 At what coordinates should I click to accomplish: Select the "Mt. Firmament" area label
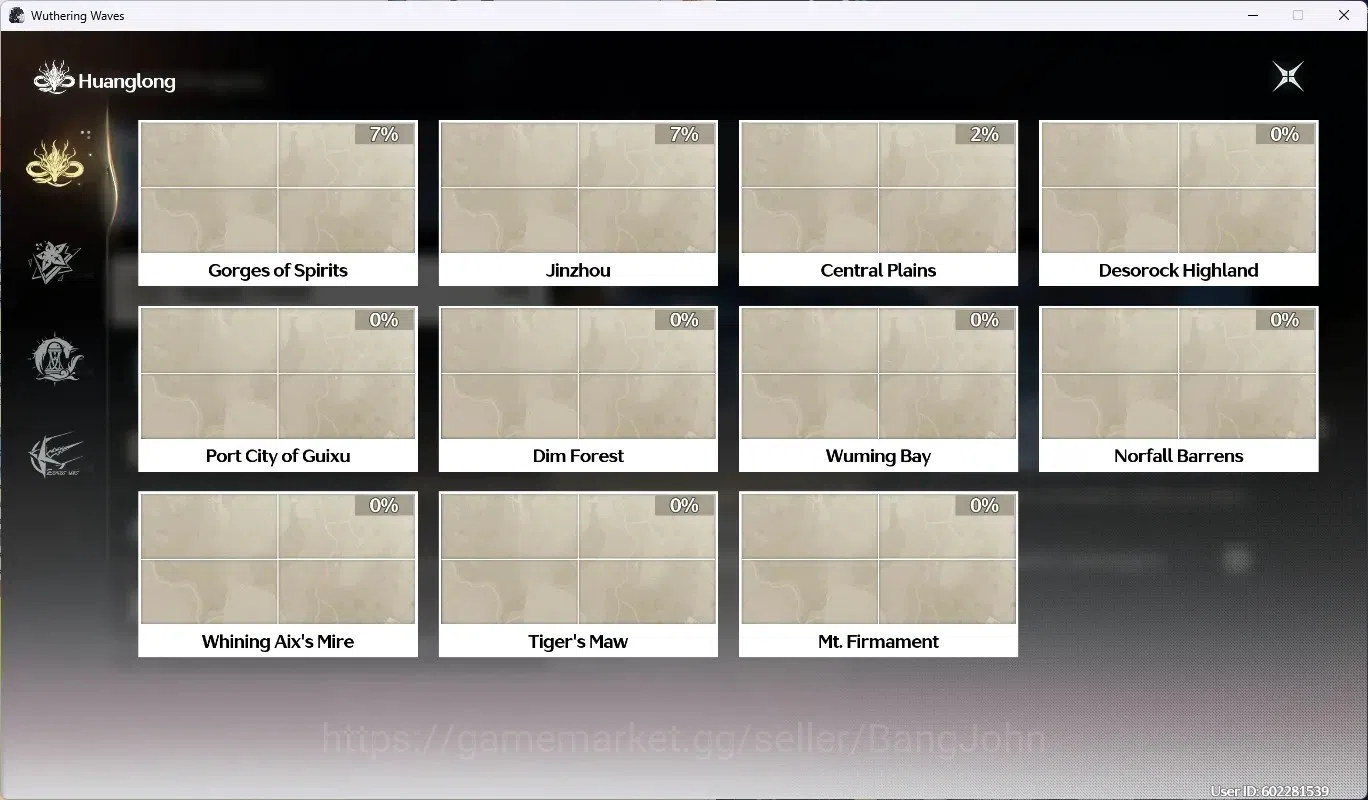pos(878,641)
